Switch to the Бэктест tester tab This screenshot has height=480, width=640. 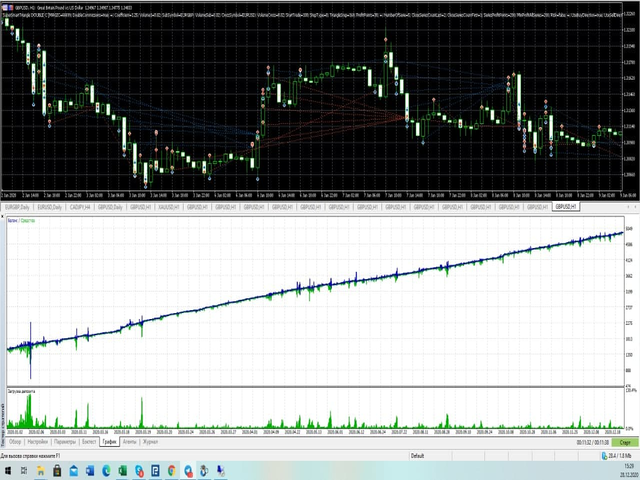[x=89, y=442]
